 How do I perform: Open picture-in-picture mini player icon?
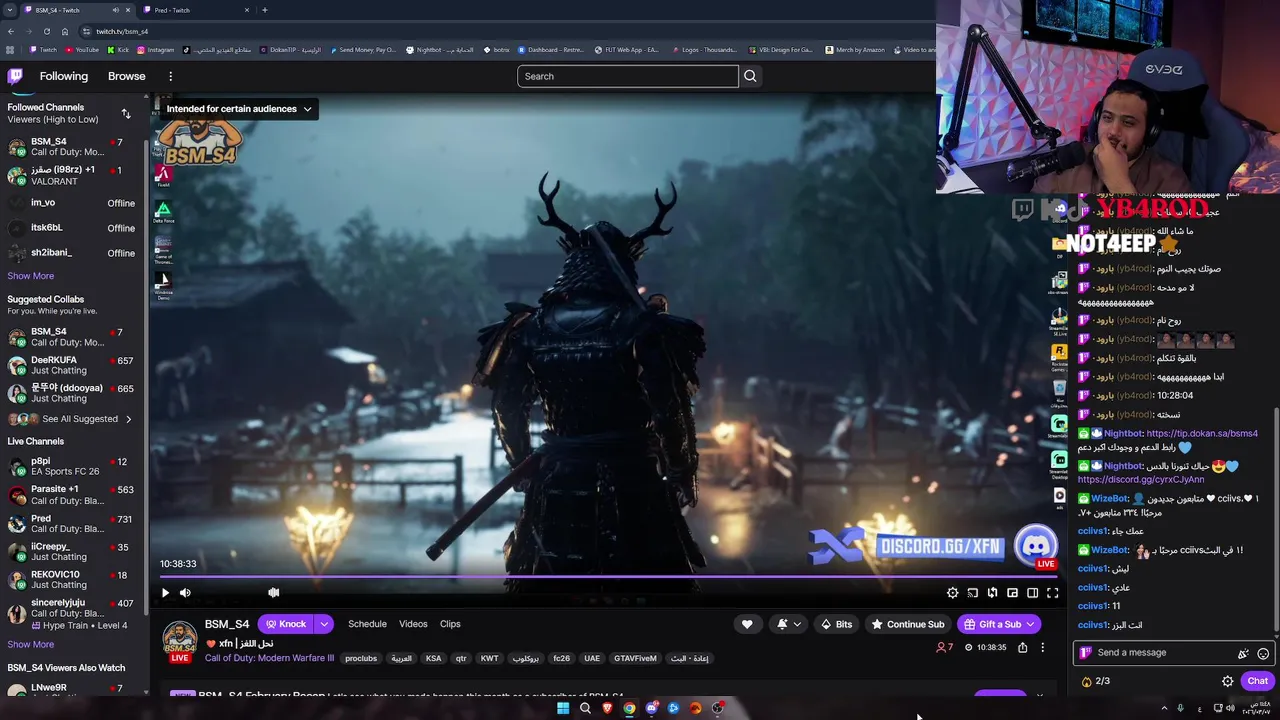point(1012,593)
